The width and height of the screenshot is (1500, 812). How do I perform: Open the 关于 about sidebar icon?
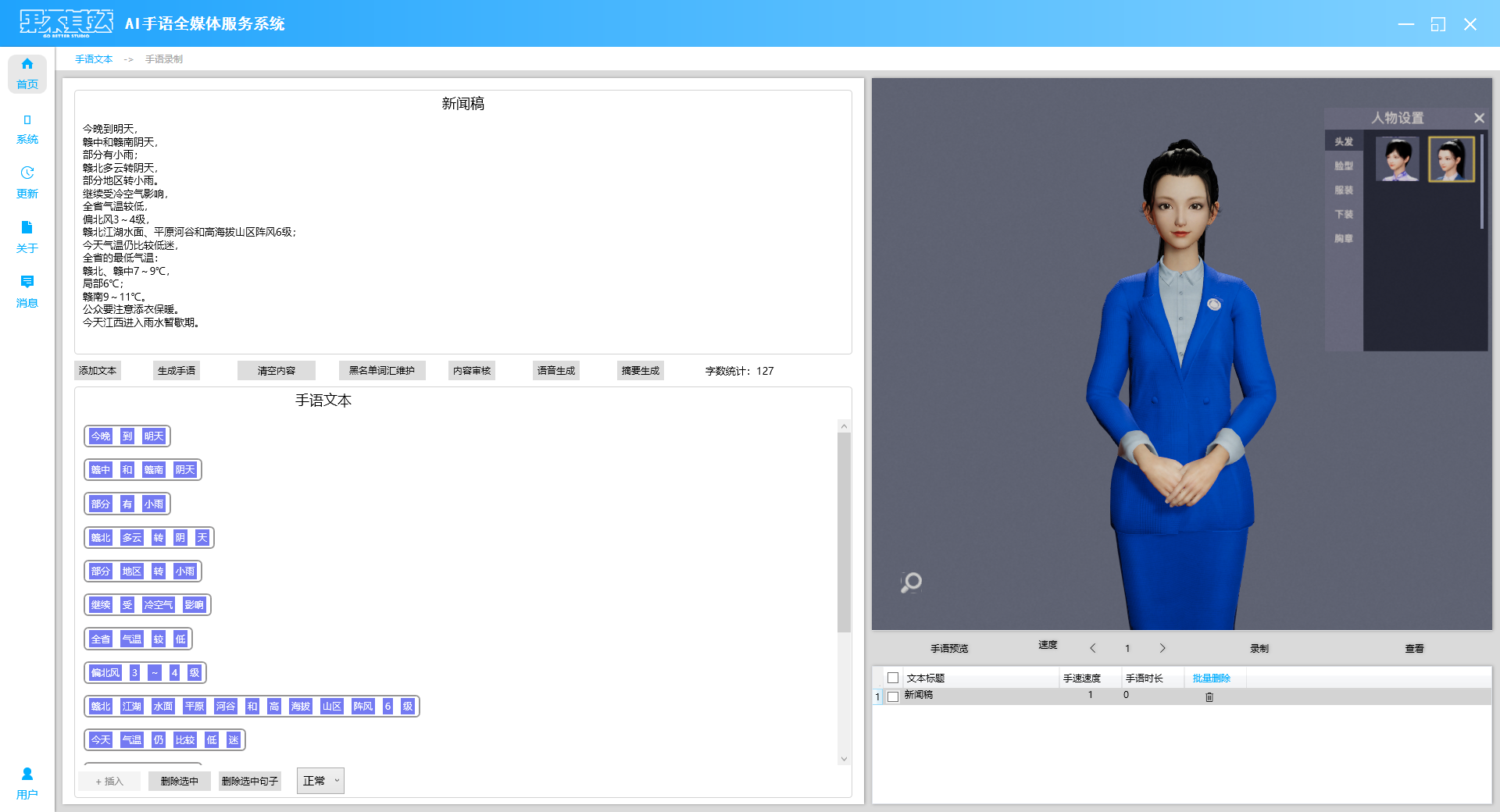click(27, 237)
